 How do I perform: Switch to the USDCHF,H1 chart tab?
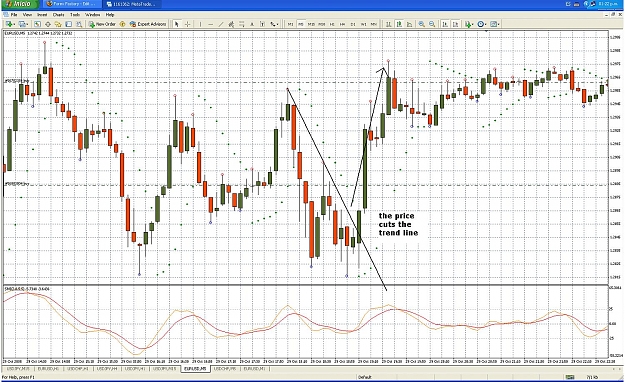tap(78, 369)
